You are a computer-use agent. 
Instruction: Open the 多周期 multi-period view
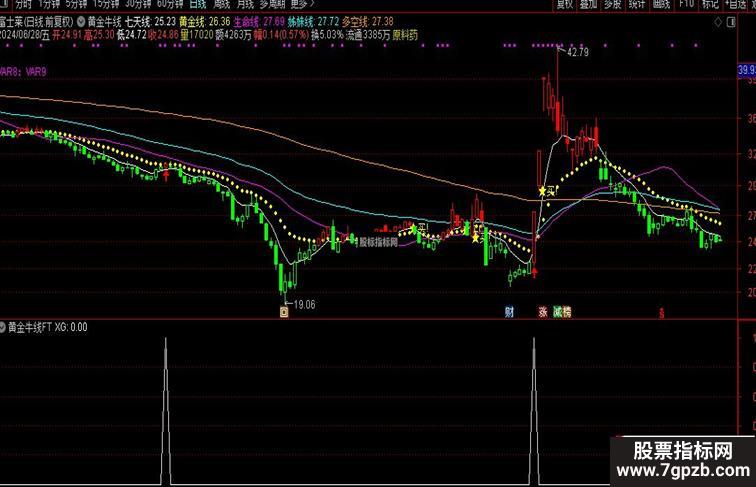[272, 4]
